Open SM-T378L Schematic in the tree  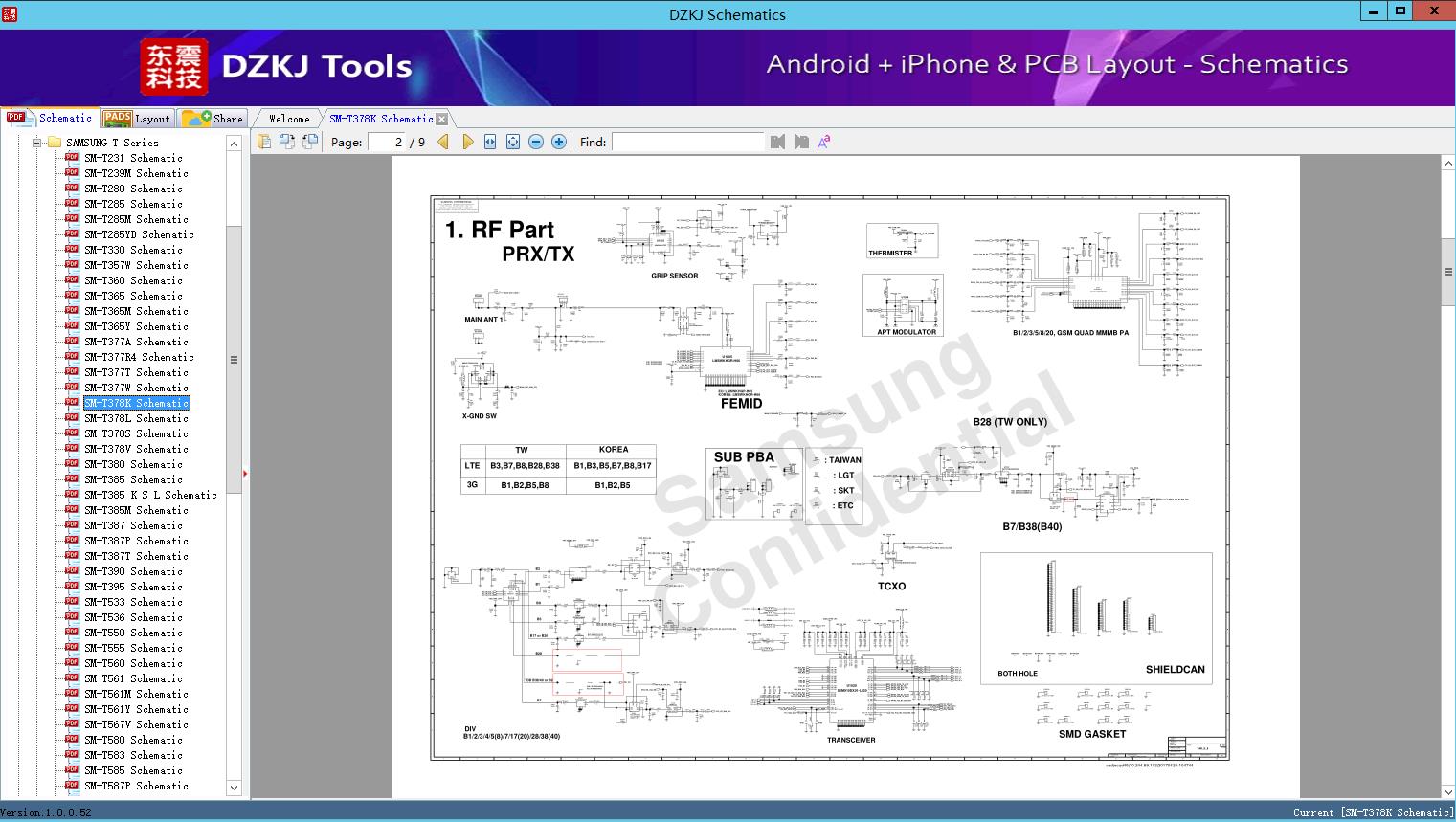point(136,418)
